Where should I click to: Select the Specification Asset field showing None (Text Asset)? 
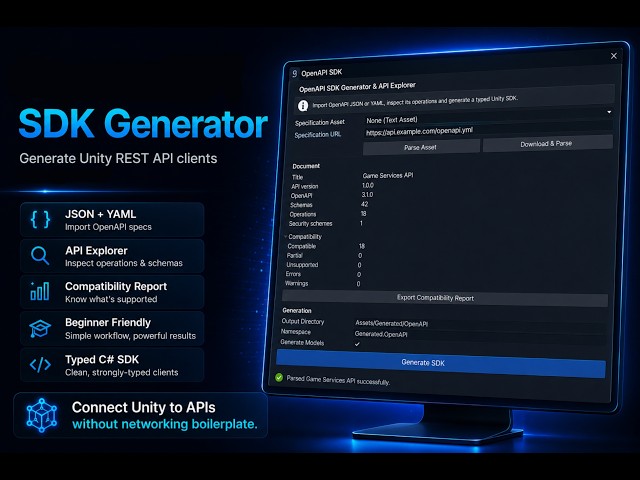(488, 118)
